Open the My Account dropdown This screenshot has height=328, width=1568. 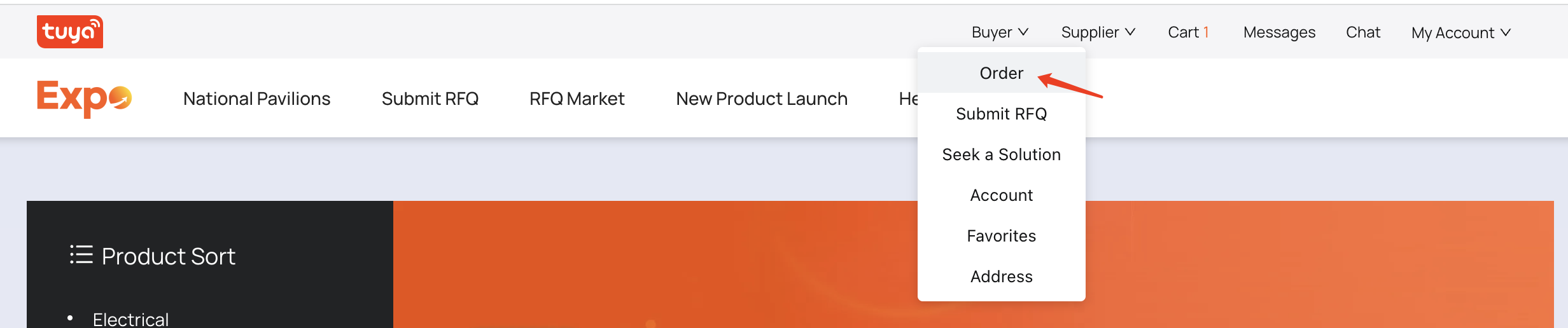(1460, 33)
